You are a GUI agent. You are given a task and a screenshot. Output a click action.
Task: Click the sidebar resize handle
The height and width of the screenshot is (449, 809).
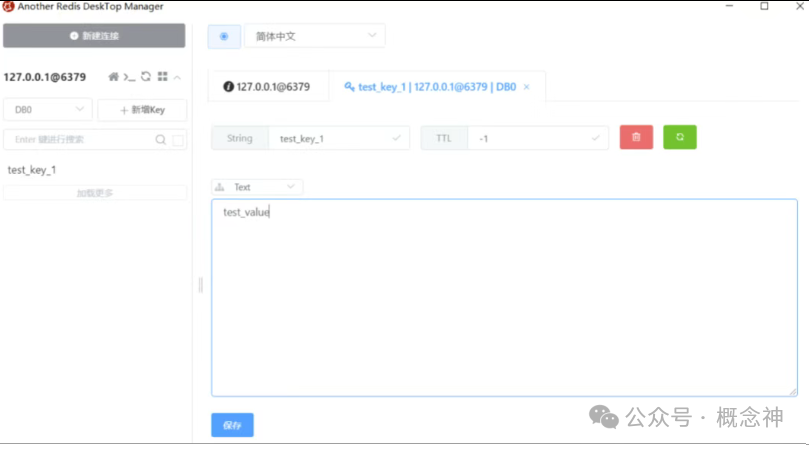[x=201, y=285]
